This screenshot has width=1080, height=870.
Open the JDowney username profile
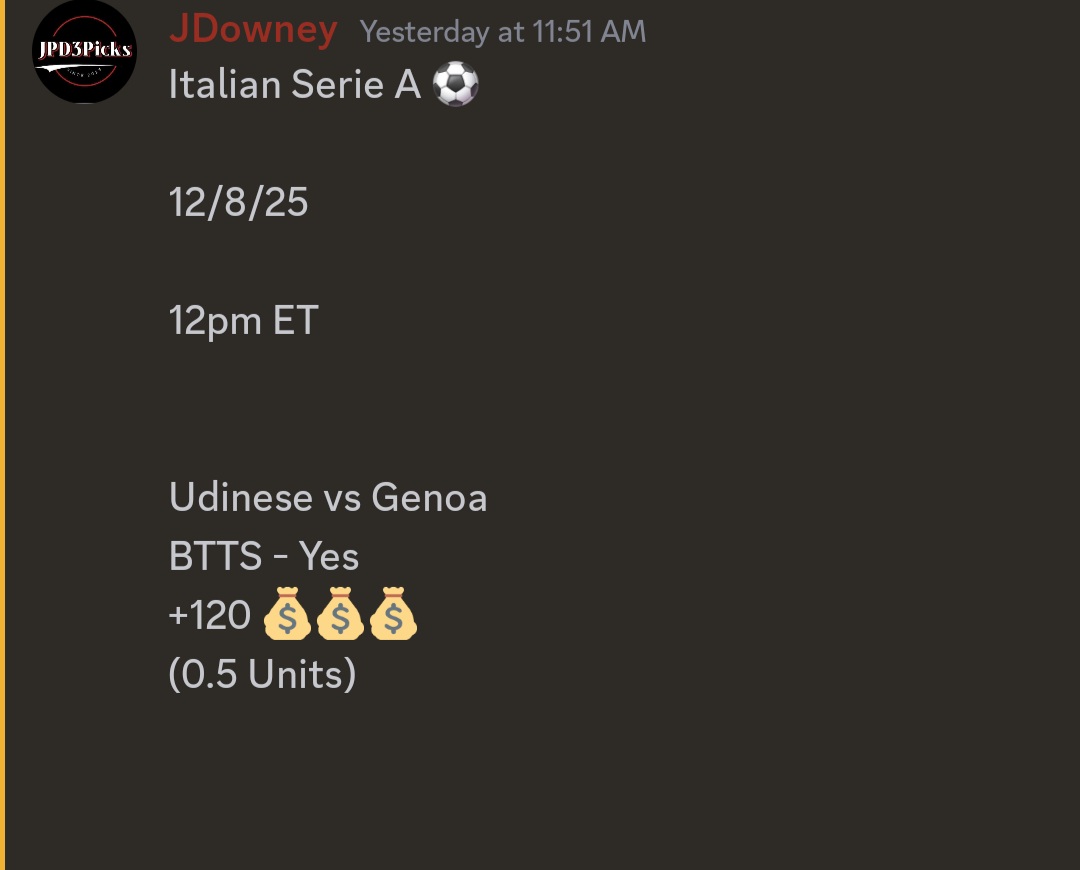tap(253, 30)
